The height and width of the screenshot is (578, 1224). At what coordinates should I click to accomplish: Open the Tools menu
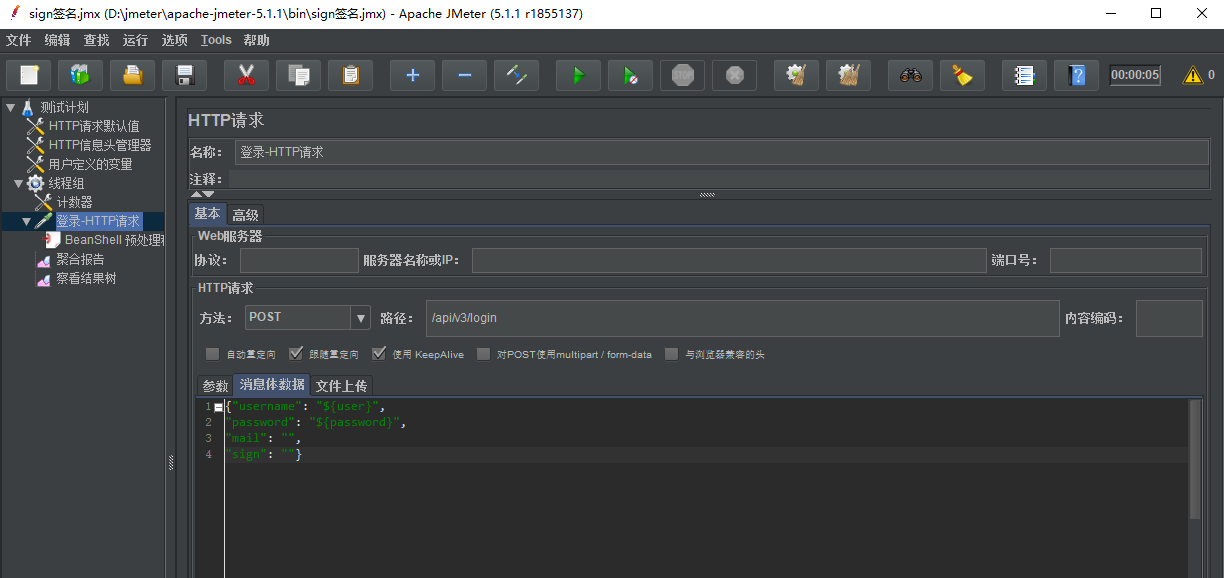click(x=216, y=40)
